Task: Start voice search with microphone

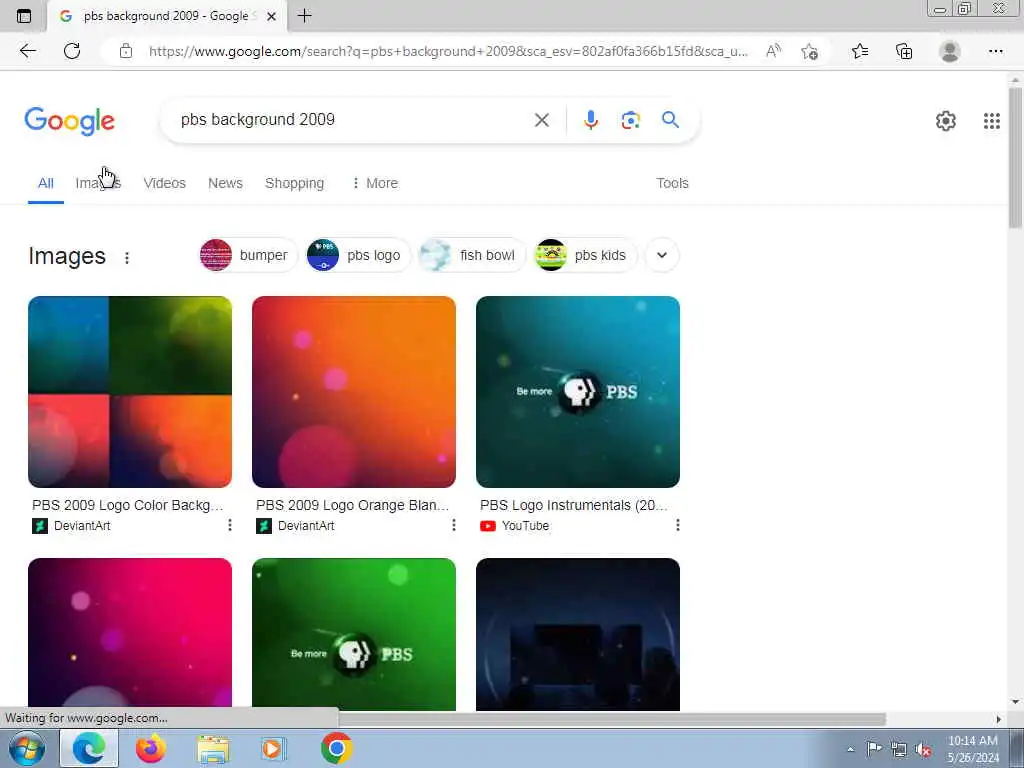Action: click(590, 120)
